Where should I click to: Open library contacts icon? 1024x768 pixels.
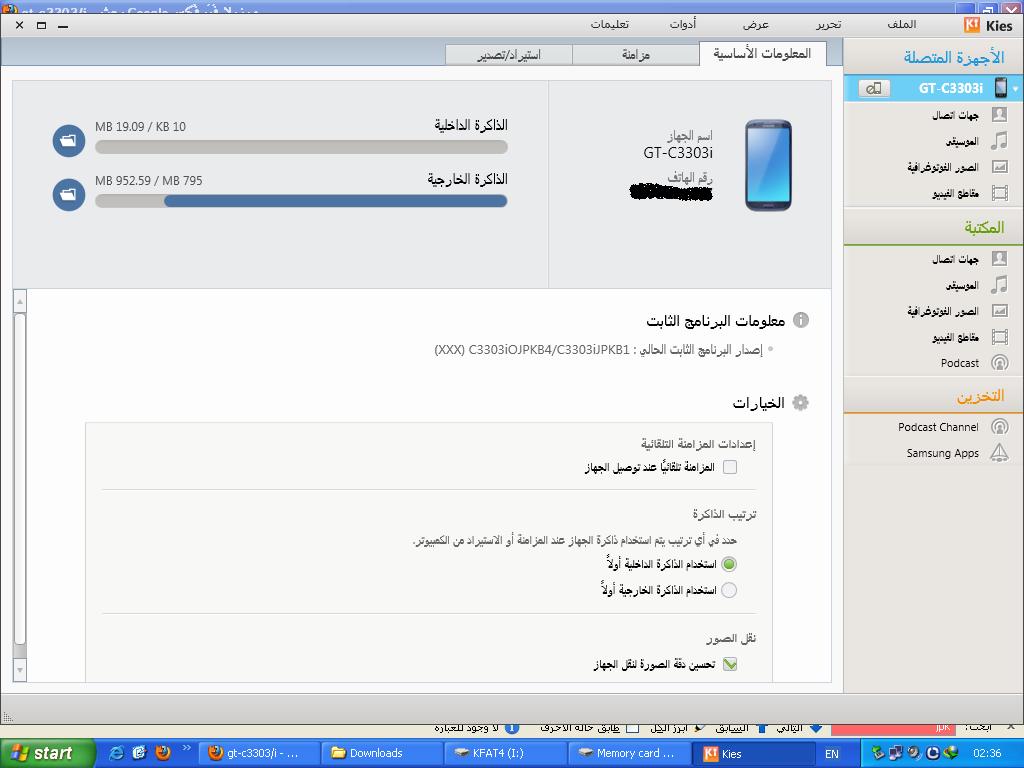click(x=999, y=259)
